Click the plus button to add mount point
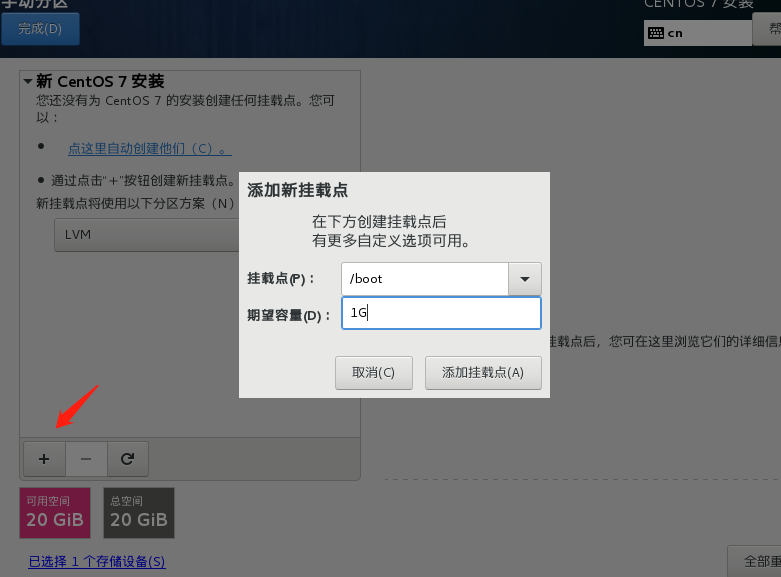Viewport: 781px width, 577px height. click(x=44, y=459)
